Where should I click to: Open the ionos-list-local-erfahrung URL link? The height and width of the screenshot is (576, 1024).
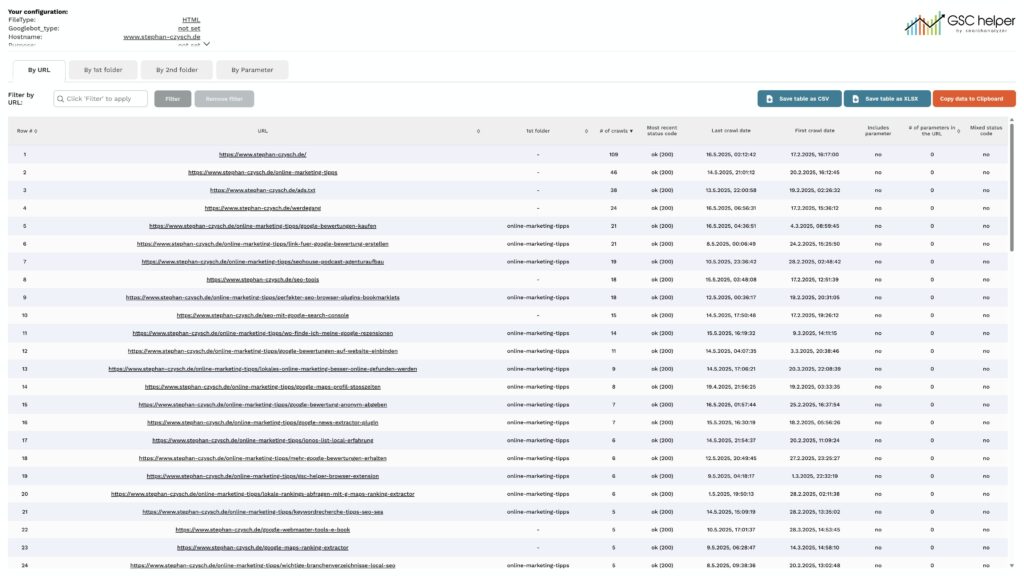click(263, 440)
